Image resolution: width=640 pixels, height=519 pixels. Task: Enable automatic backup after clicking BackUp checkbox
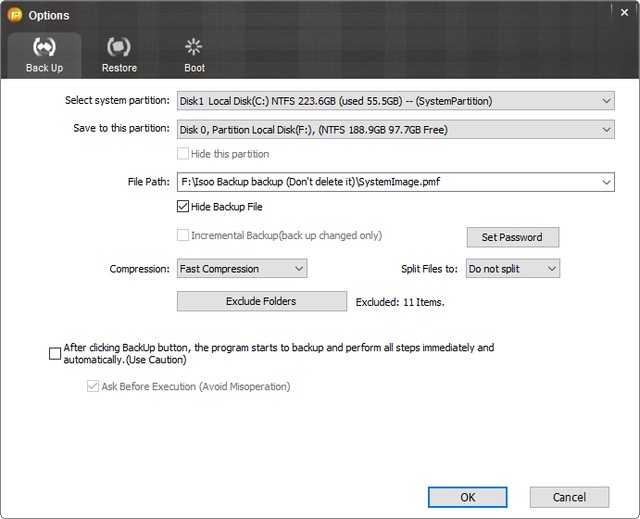[x=55, y=353]
